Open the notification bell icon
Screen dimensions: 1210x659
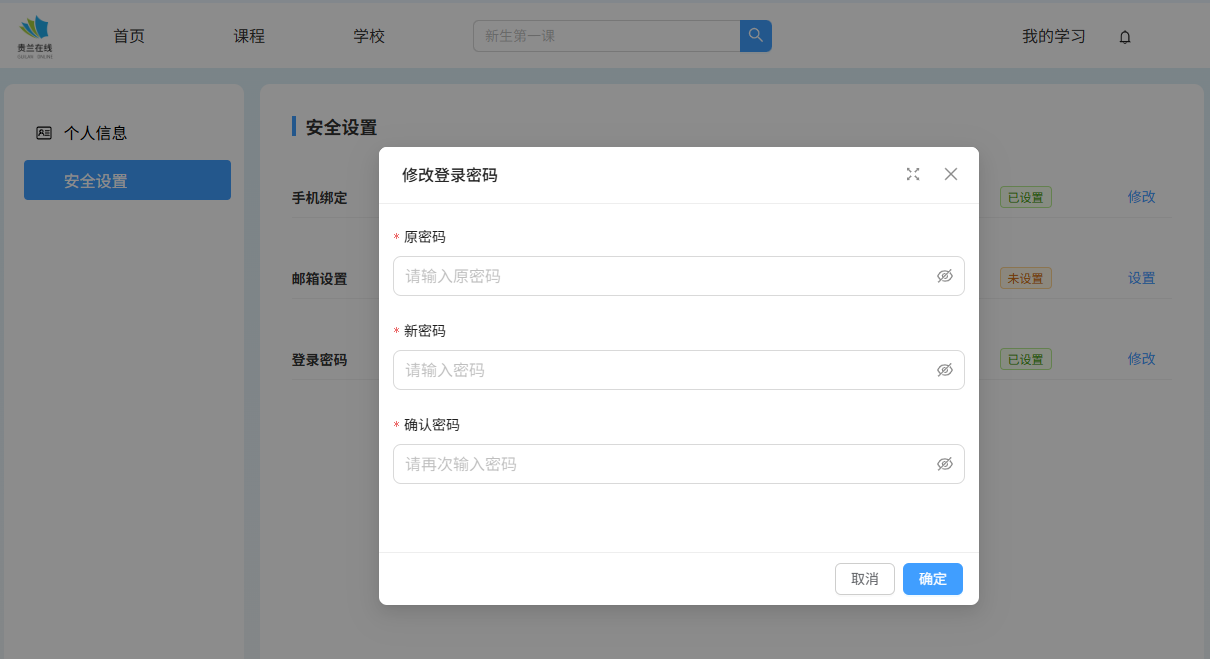pyautogui.click(x=1125, y=37)
